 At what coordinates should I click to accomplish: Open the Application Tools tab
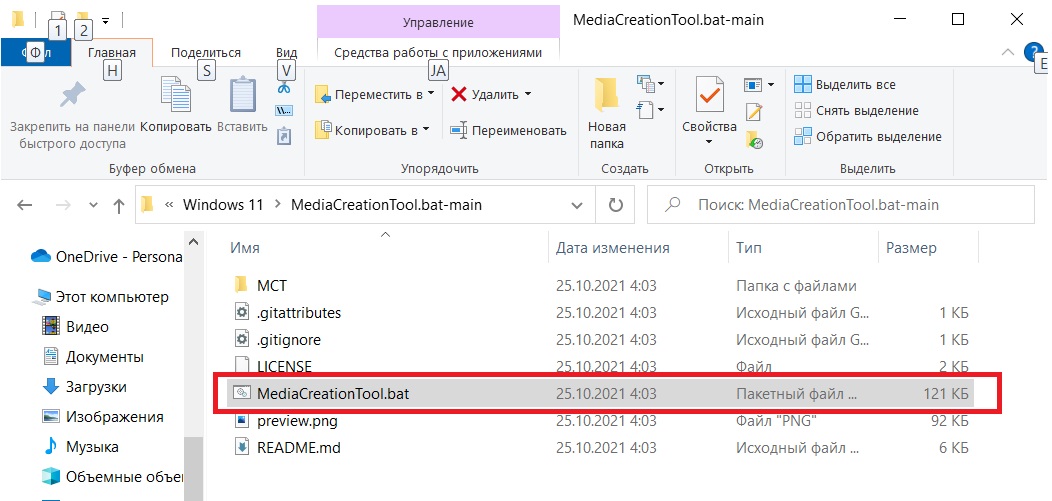click(x=437, y=53)
